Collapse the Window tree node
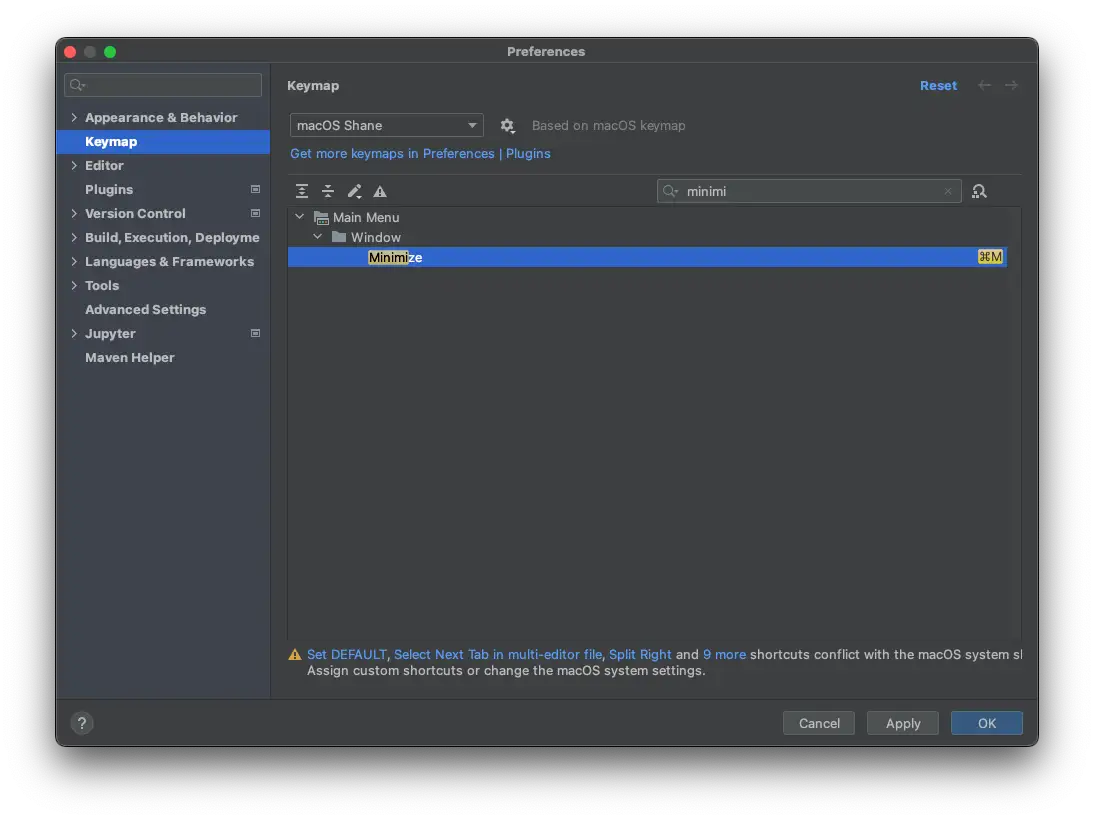Screen dimensions: 1094x820 click(317, 237)
